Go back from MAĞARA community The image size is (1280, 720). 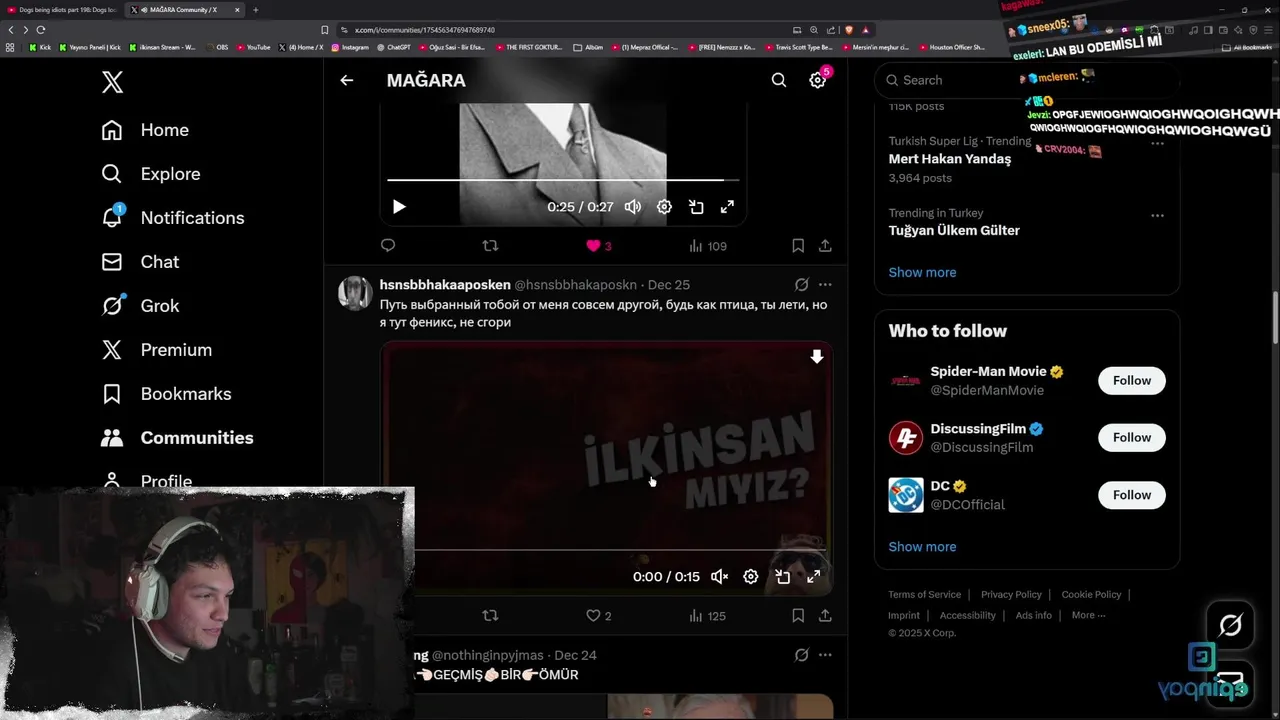347,80
